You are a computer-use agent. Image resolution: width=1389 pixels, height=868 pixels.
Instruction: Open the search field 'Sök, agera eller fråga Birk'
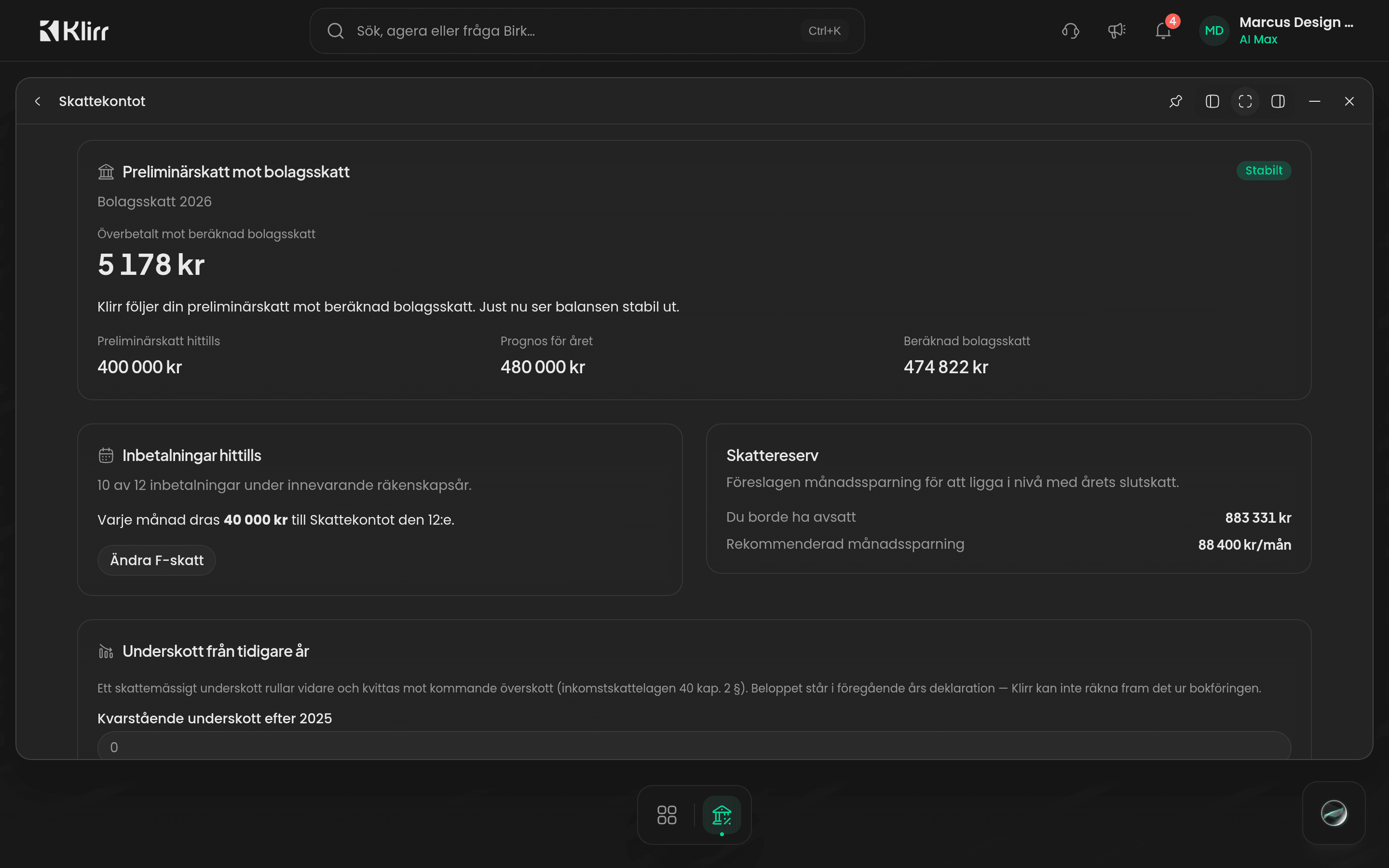pyautogui.click(x=586, y=31)
